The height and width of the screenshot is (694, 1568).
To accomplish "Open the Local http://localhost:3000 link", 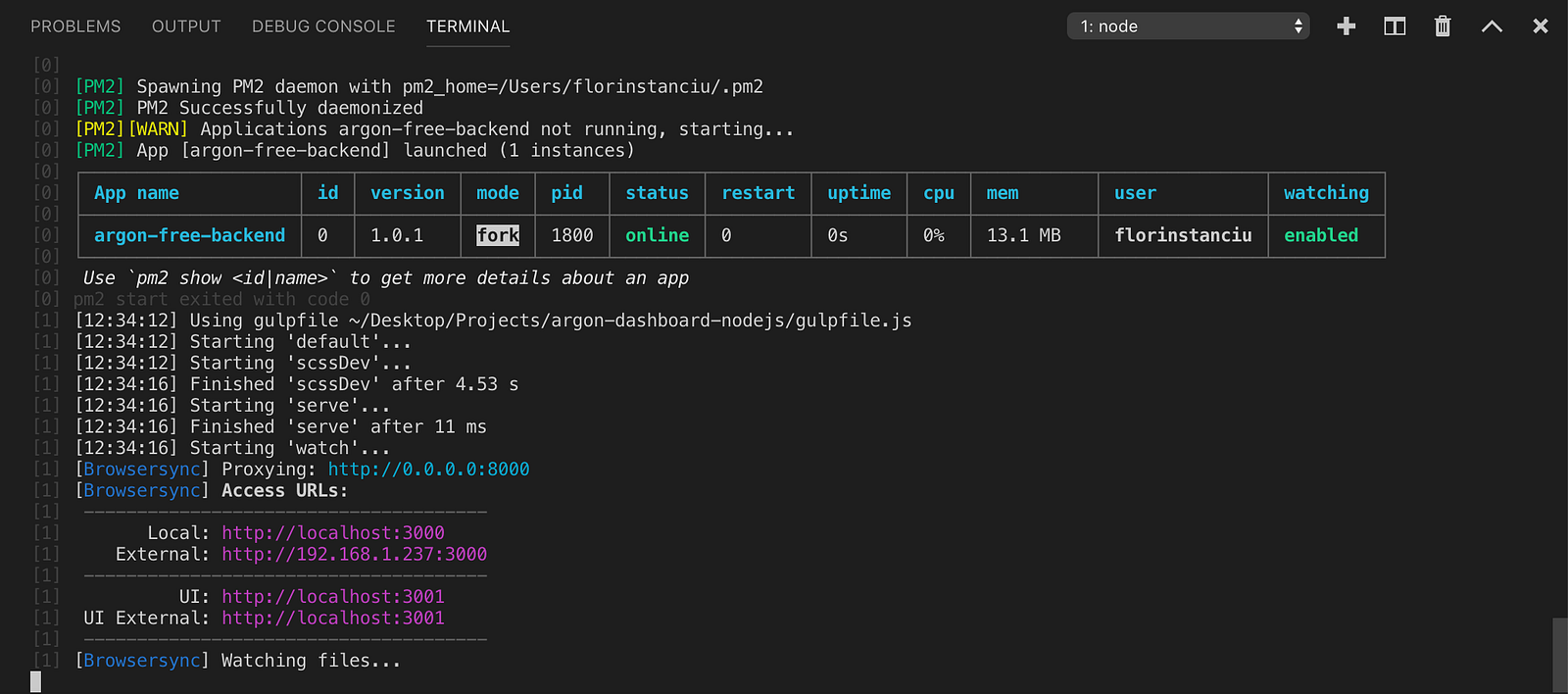I will click(333, 533).
